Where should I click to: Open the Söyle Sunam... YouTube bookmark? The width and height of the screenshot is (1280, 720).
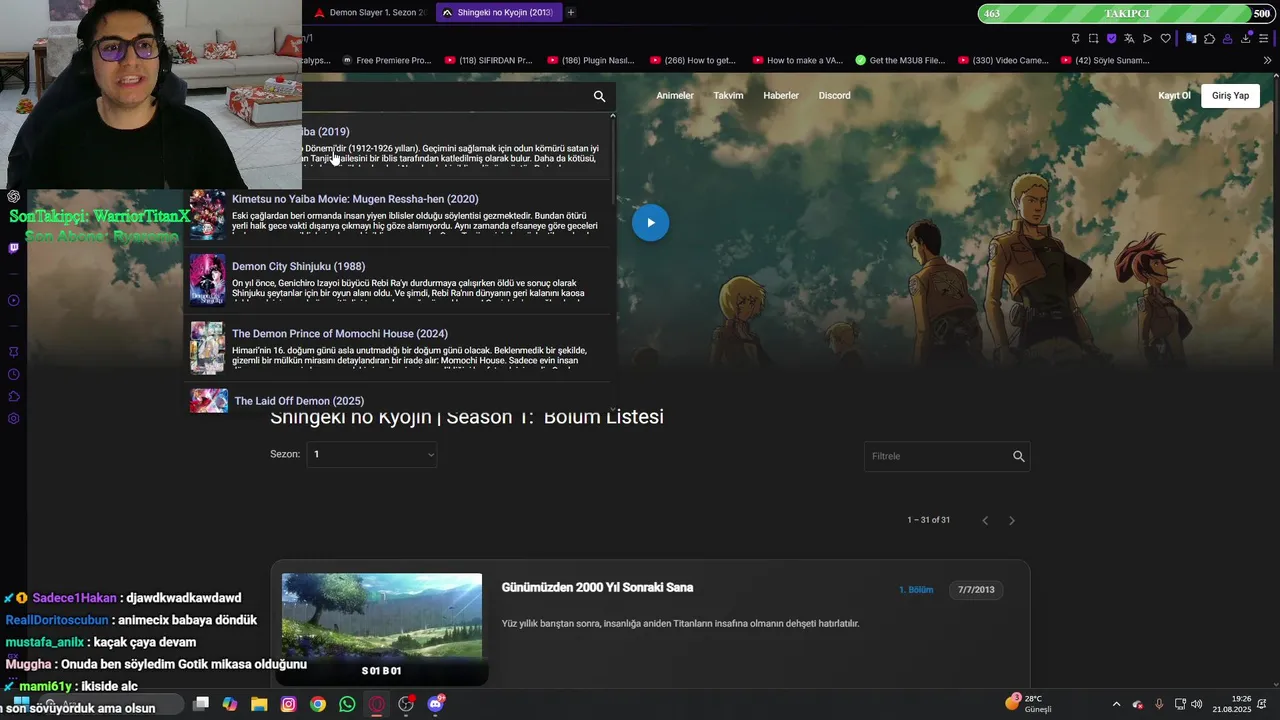(1105, 60)
